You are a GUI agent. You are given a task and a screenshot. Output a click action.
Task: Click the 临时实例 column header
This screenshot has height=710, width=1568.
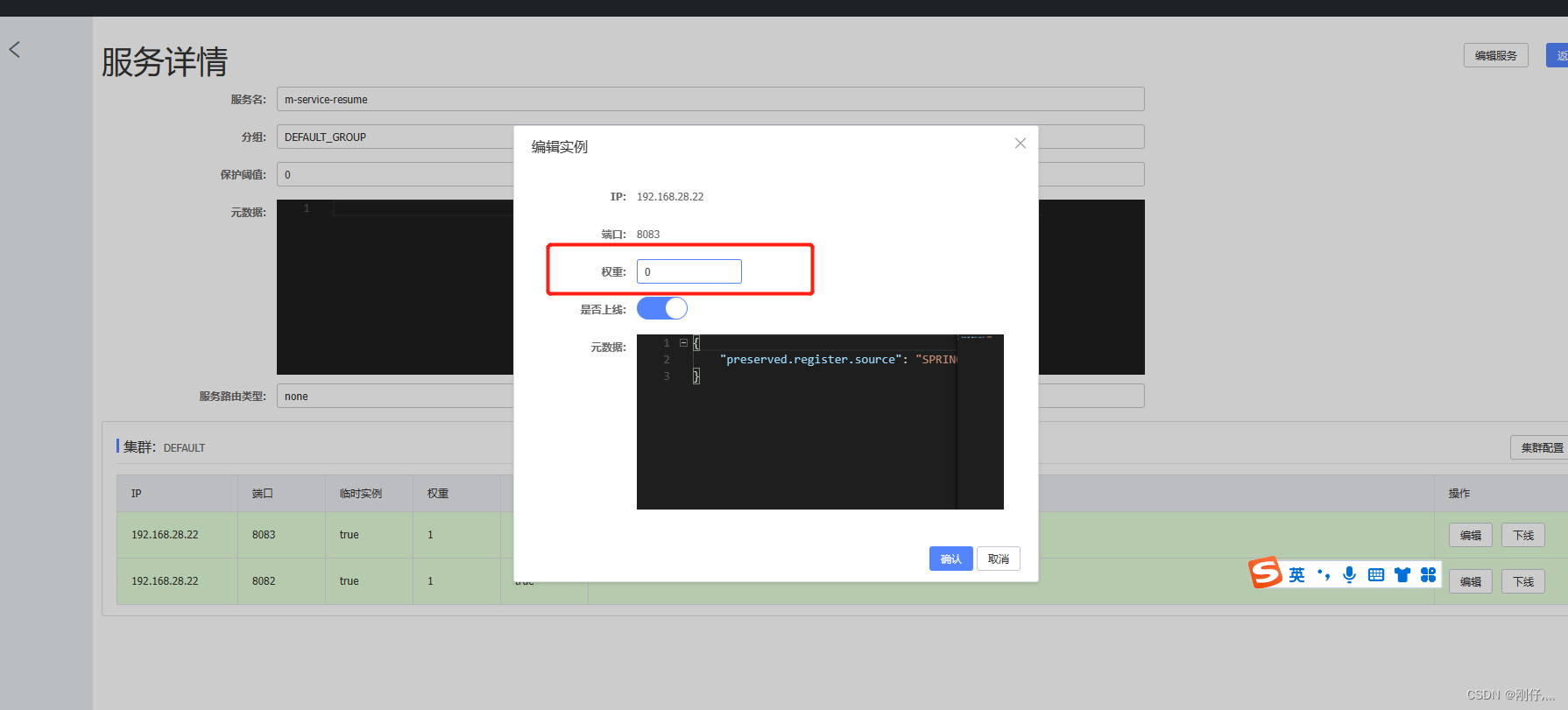369,494
